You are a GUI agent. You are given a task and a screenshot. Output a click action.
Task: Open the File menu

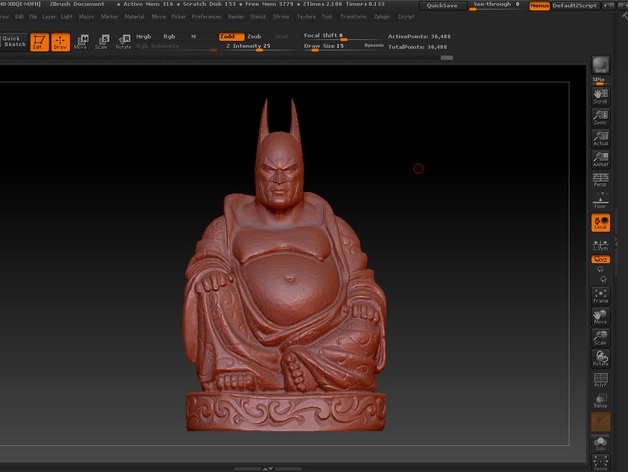[33, 17]
